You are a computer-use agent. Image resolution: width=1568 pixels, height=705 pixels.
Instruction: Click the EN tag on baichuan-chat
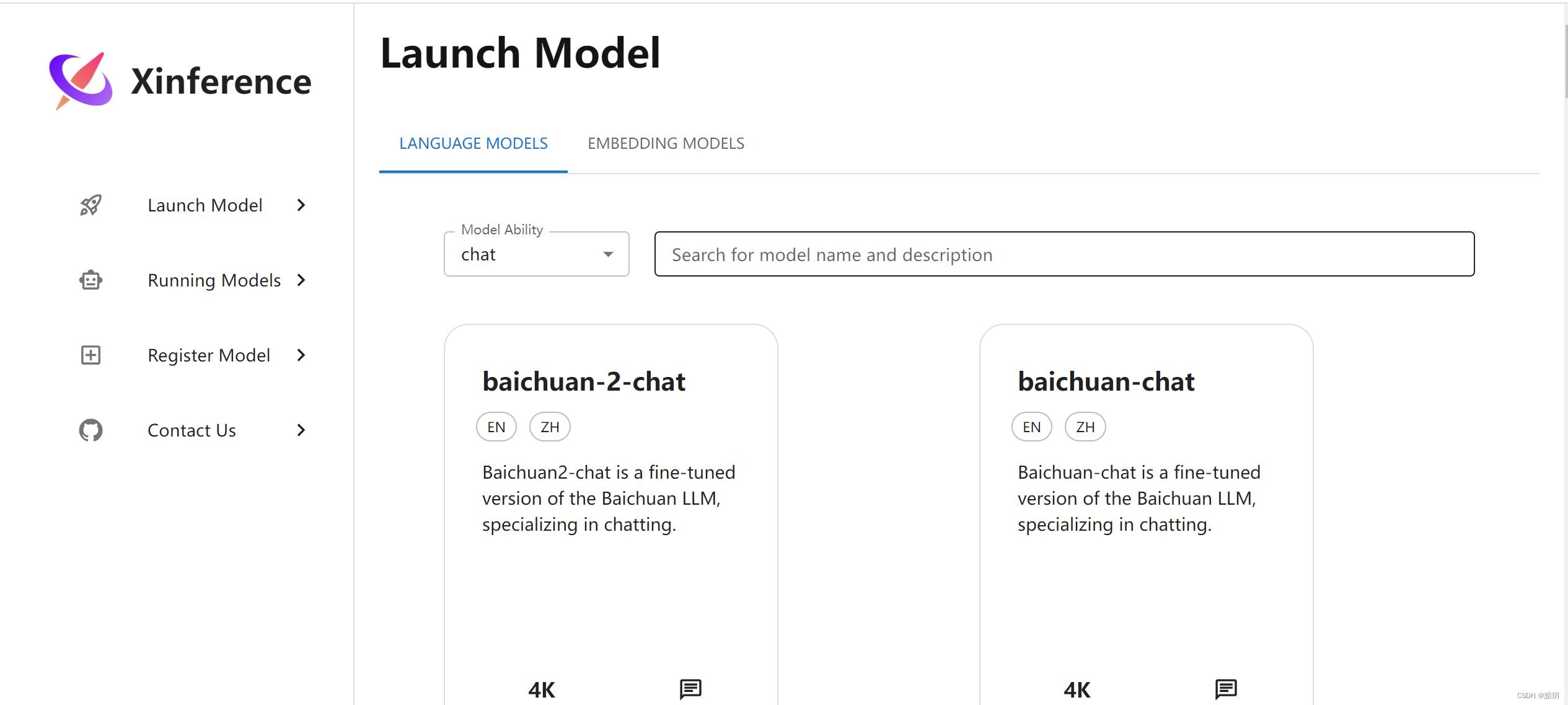point(1031,427)
